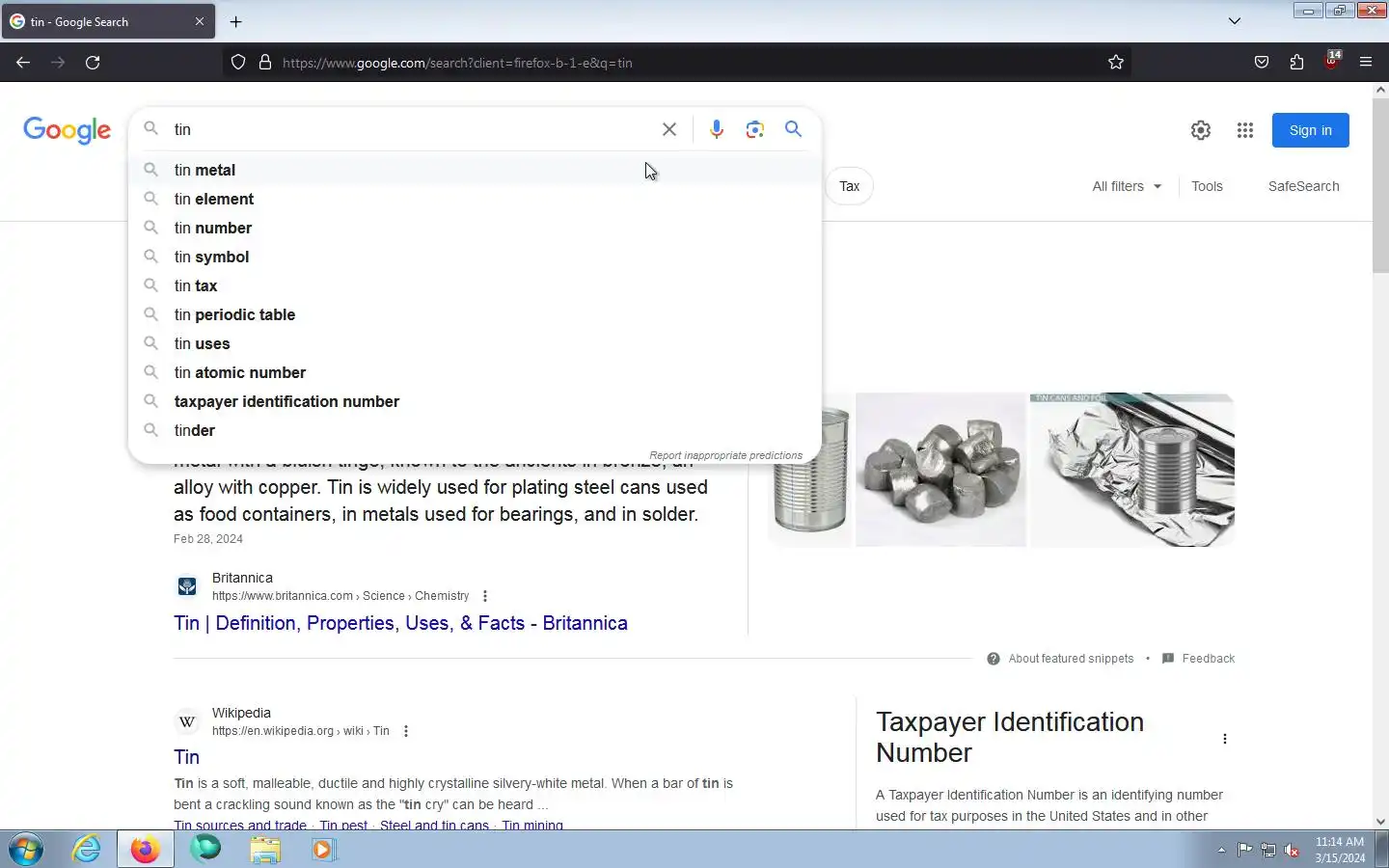Click Report inappropriate predictions
This screenshot has width=1389, height=868.
(x=725, y=455)
